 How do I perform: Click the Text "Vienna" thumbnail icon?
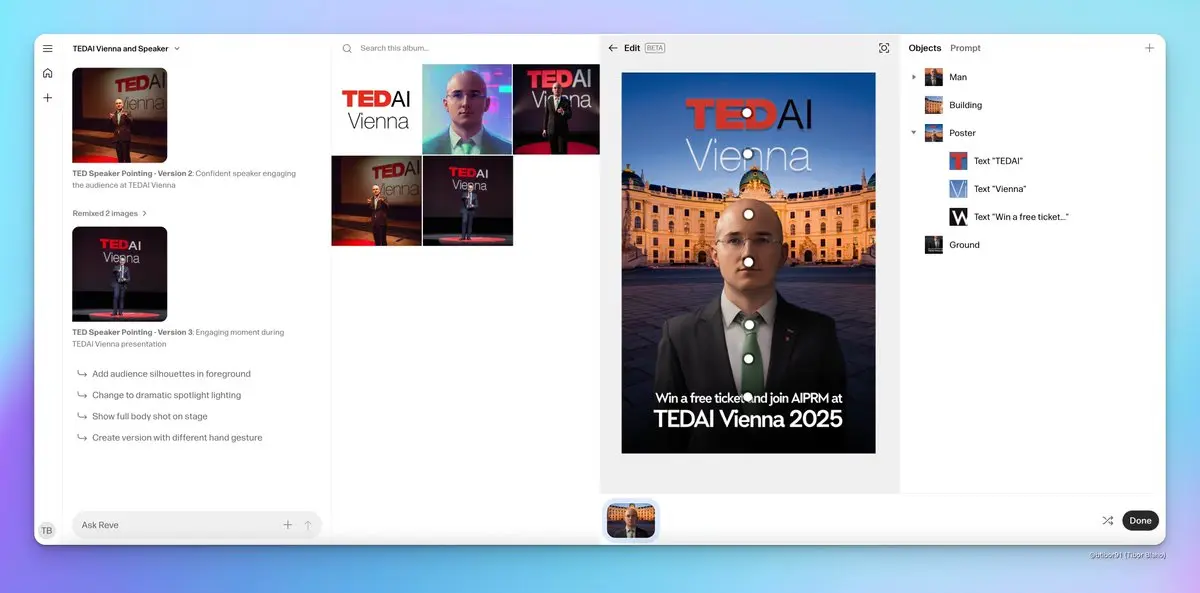(958, 189)
